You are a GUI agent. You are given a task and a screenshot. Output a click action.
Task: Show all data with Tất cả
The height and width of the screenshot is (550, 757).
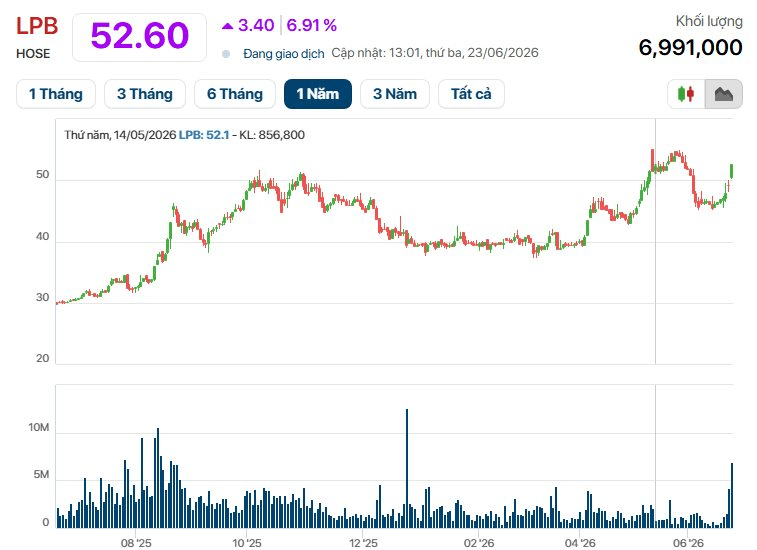point(471,94)
